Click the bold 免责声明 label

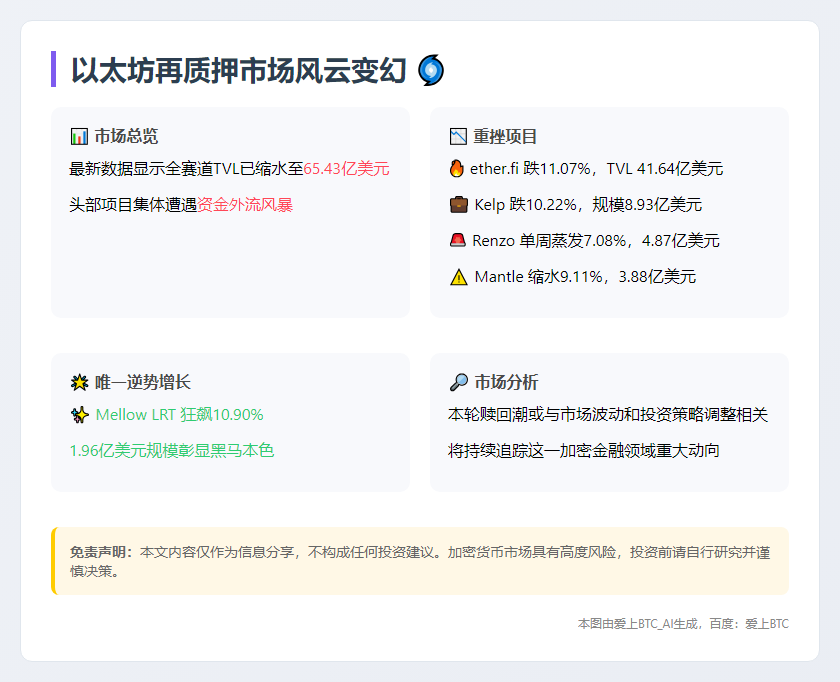coord(101,552)
